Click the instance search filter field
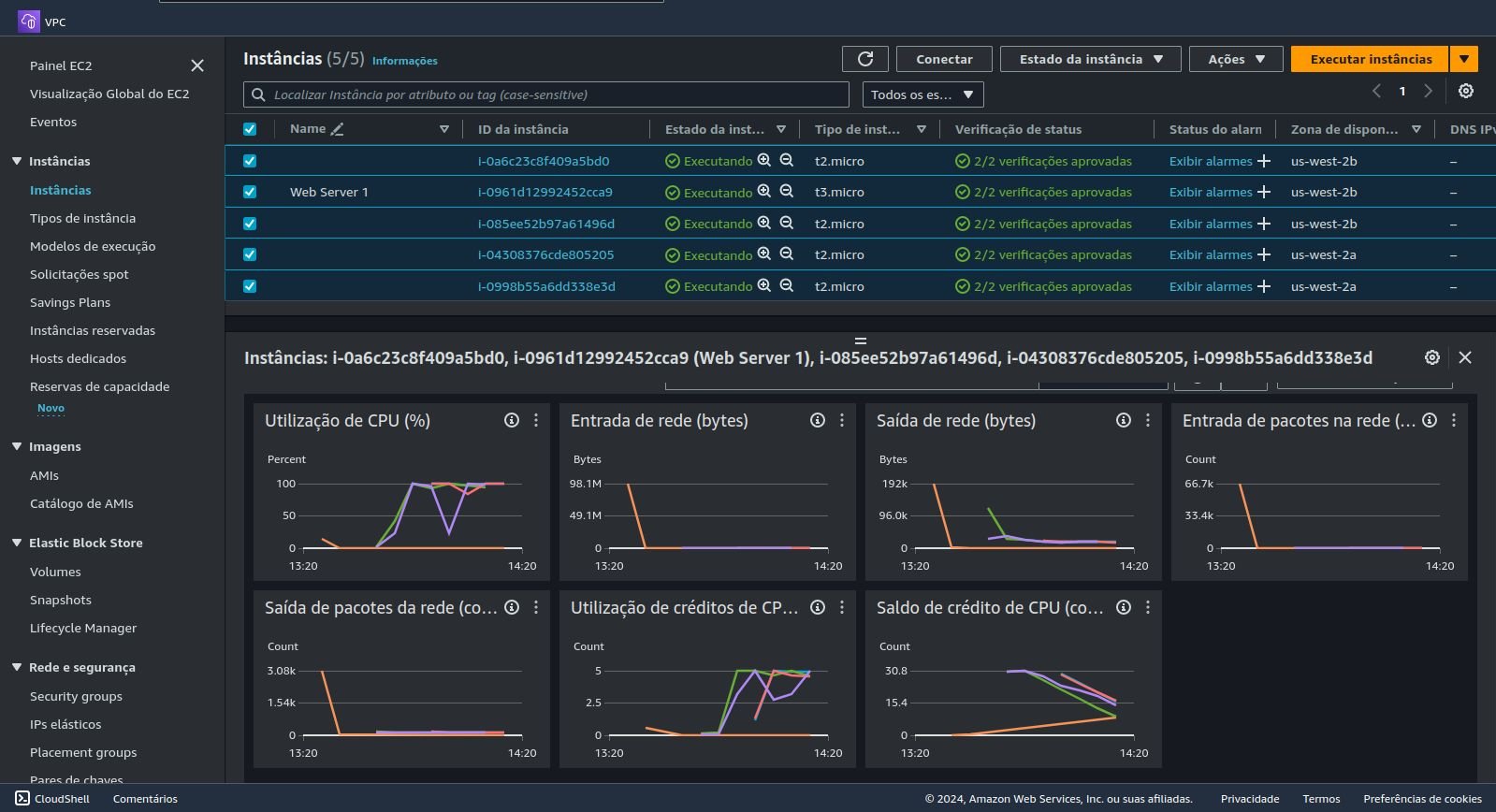The width and height of the screenshot is (1496, 812). click(x=546, y=94)
